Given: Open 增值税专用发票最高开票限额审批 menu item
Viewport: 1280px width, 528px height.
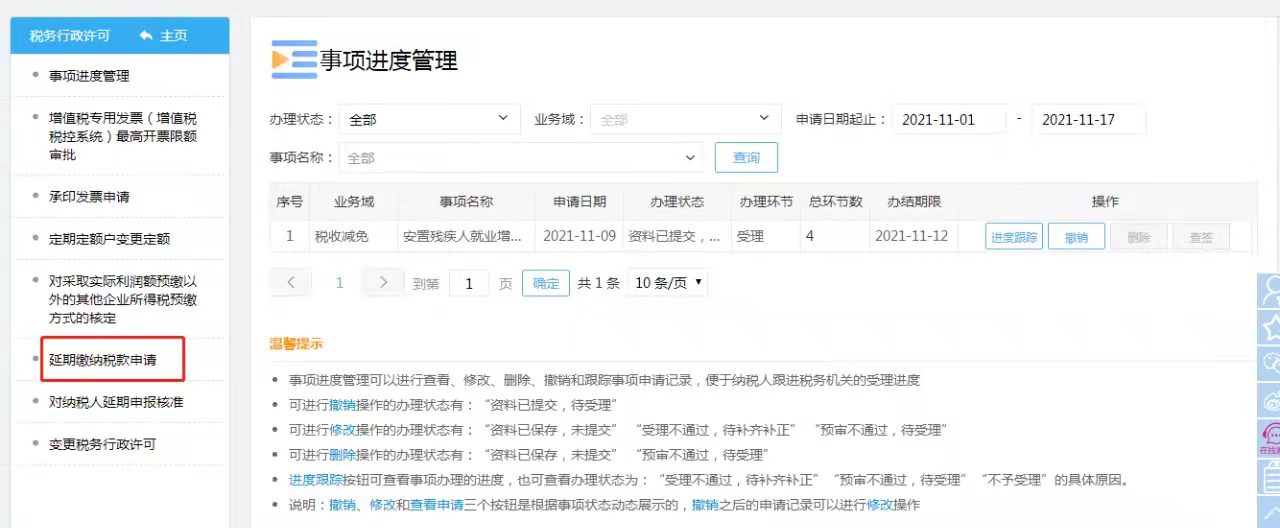Looking at the screenshot, I should click(123, 137).
